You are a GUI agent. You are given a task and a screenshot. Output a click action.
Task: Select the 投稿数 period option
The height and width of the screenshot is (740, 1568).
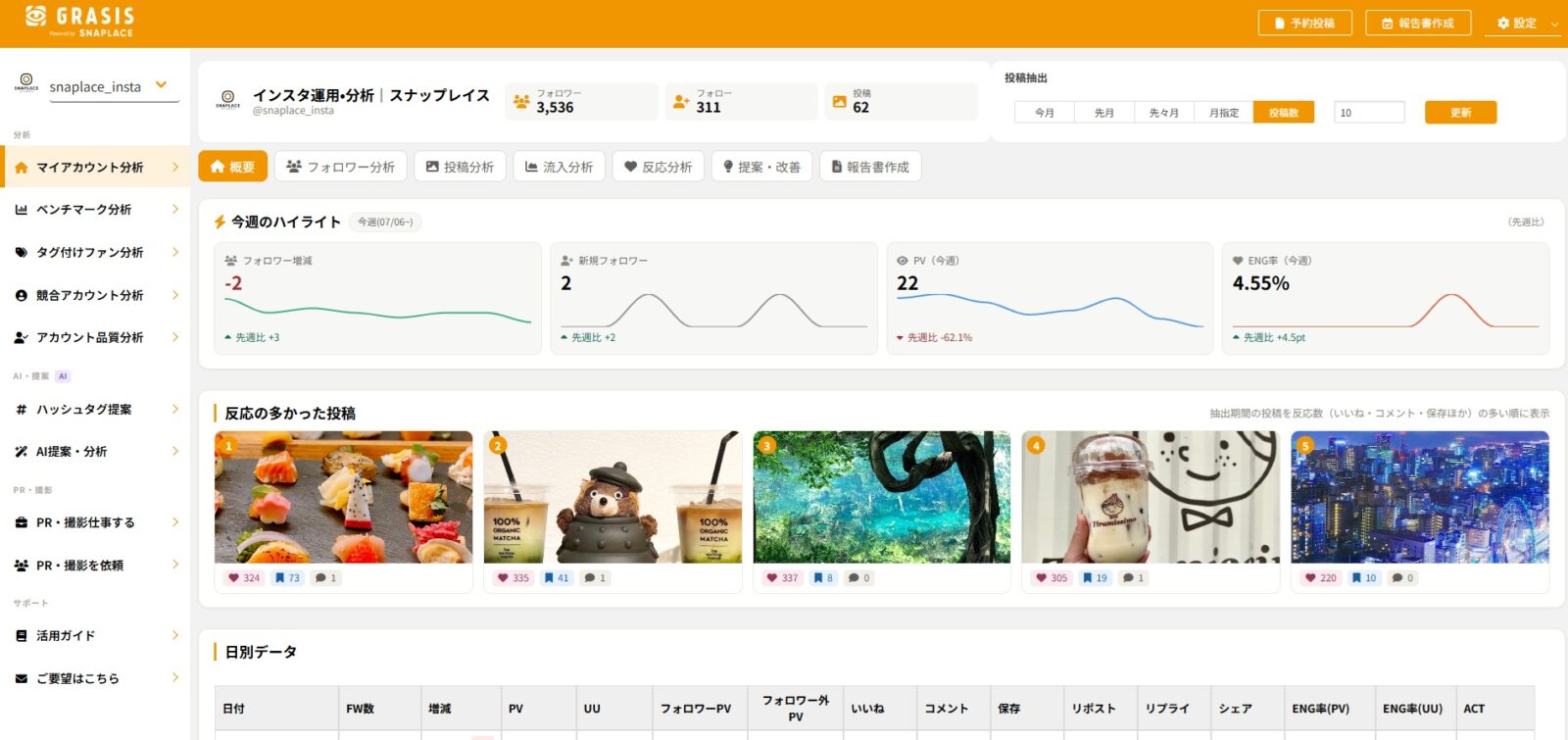tap(1284, 113)
